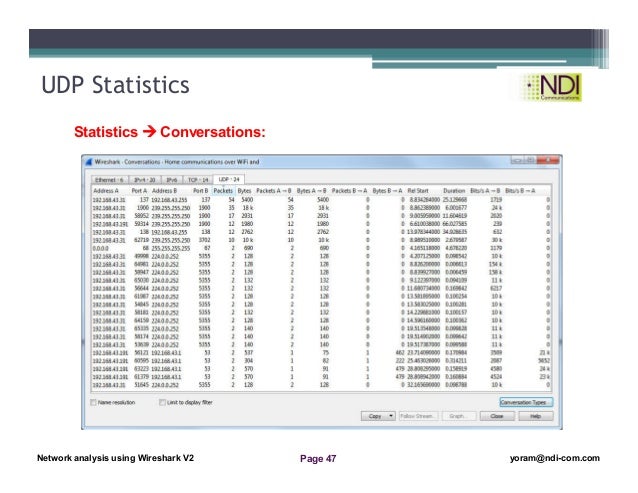Screen dimensions: 638x493
Task: Click Bits/s A → B value 1719
Action: pyautogui.click(x=496, y=200)
